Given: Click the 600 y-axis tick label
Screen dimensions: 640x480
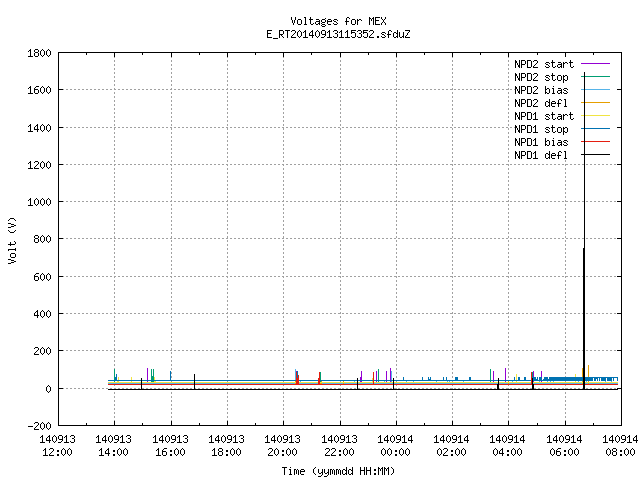Looking at the screenshot, I should point(42,277).
